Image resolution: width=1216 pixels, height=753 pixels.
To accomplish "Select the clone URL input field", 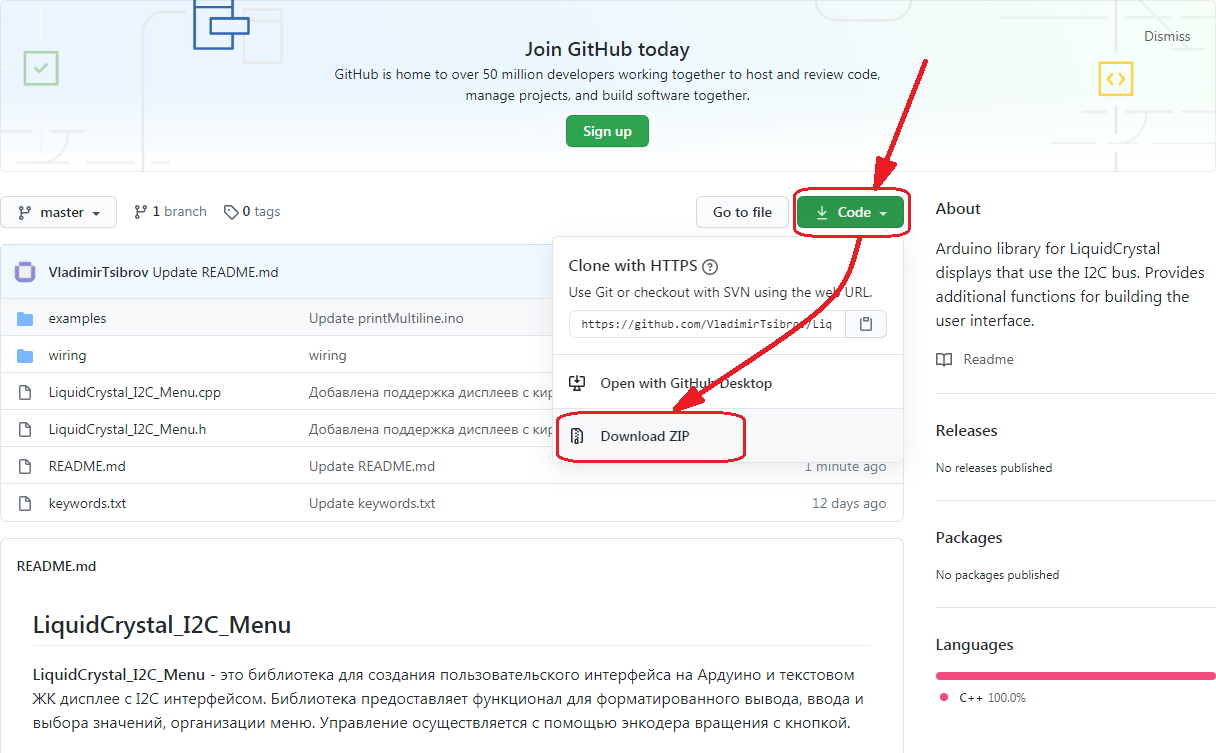I will coord(708,324).
